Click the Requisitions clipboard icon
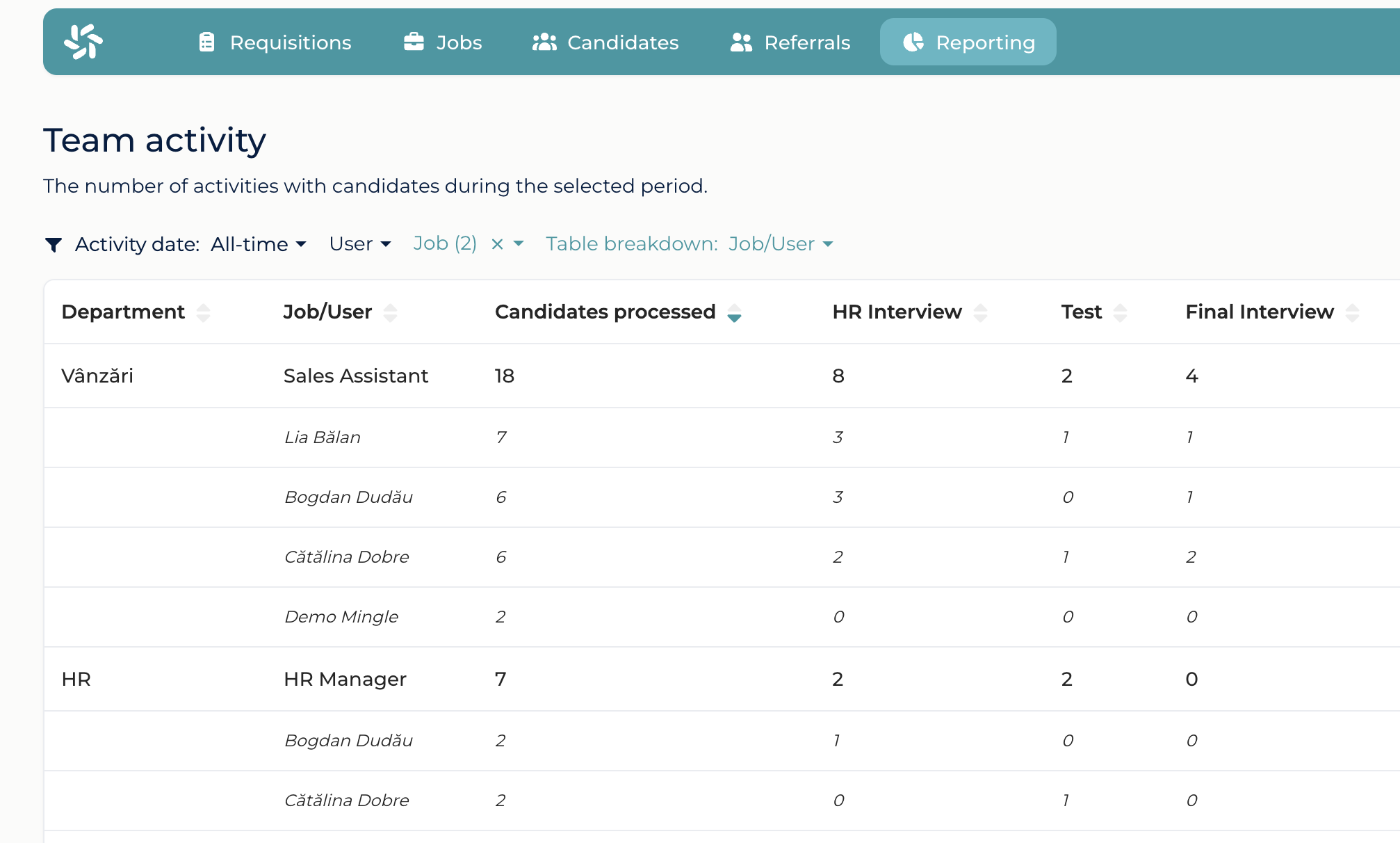 pos(206,42)
